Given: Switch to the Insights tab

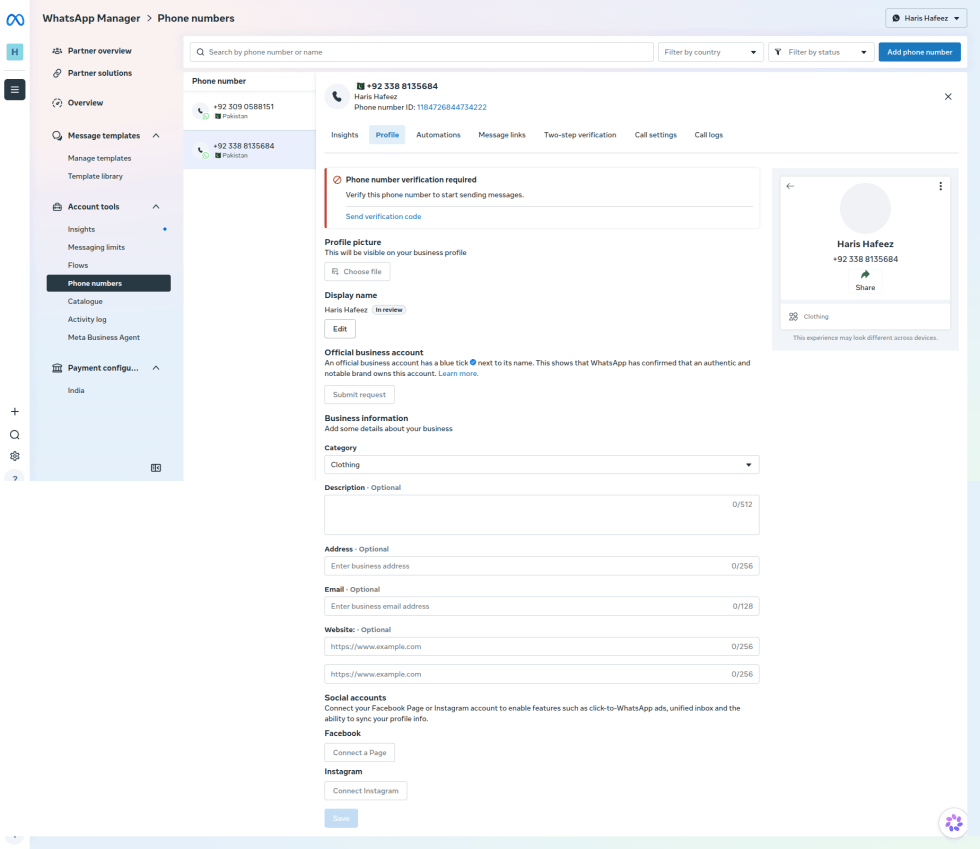Looking at the screenshot, I should 344,135.
